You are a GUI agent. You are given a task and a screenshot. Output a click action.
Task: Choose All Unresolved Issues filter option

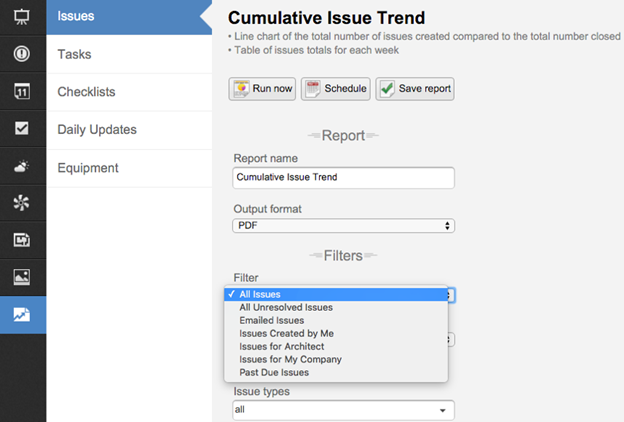coord(286,307)
